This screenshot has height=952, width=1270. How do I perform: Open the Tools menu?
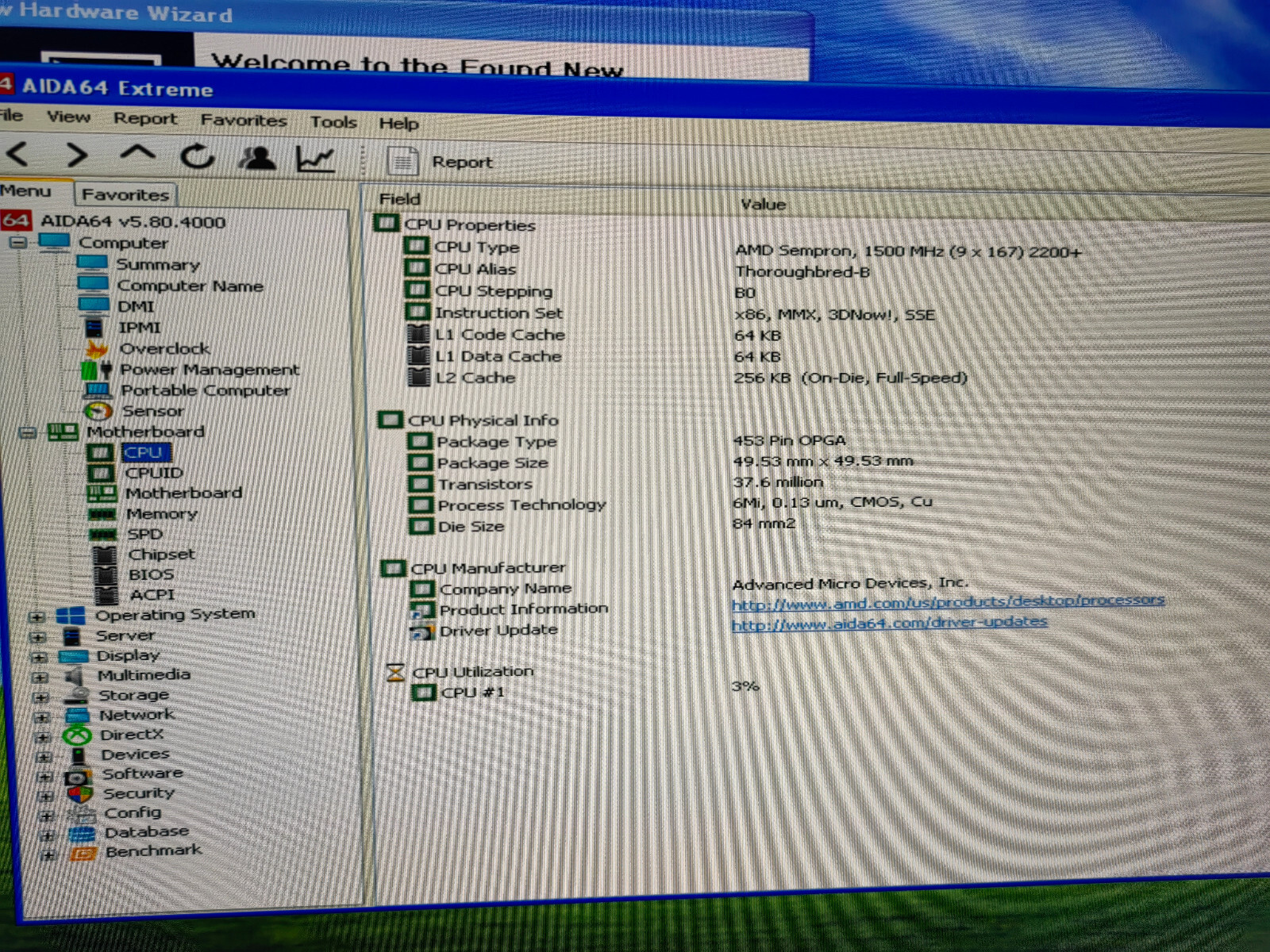[x=333, y=122]
